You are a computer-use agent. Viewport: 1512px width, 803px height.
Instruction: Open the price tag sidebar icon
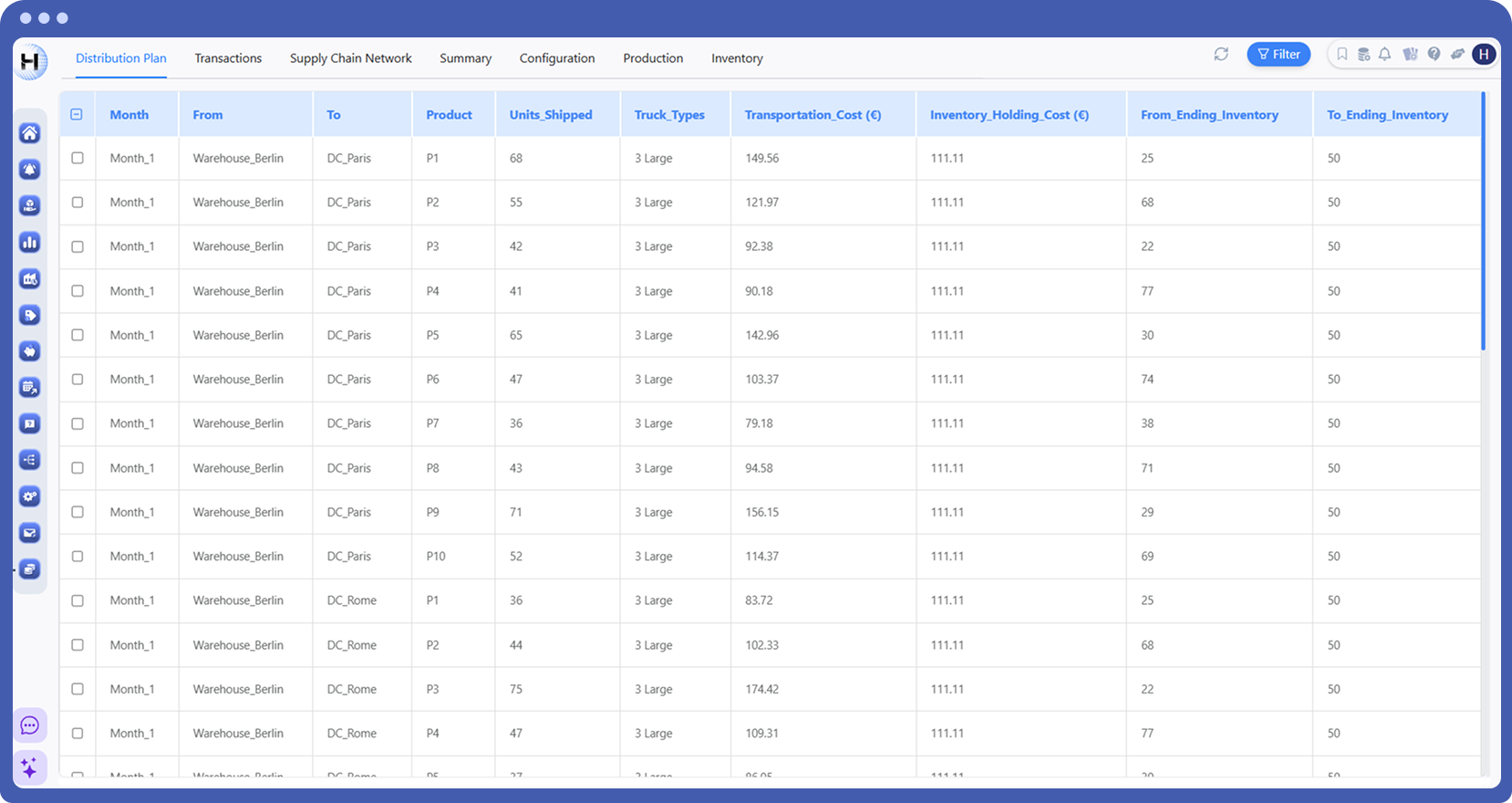(30, 316)
